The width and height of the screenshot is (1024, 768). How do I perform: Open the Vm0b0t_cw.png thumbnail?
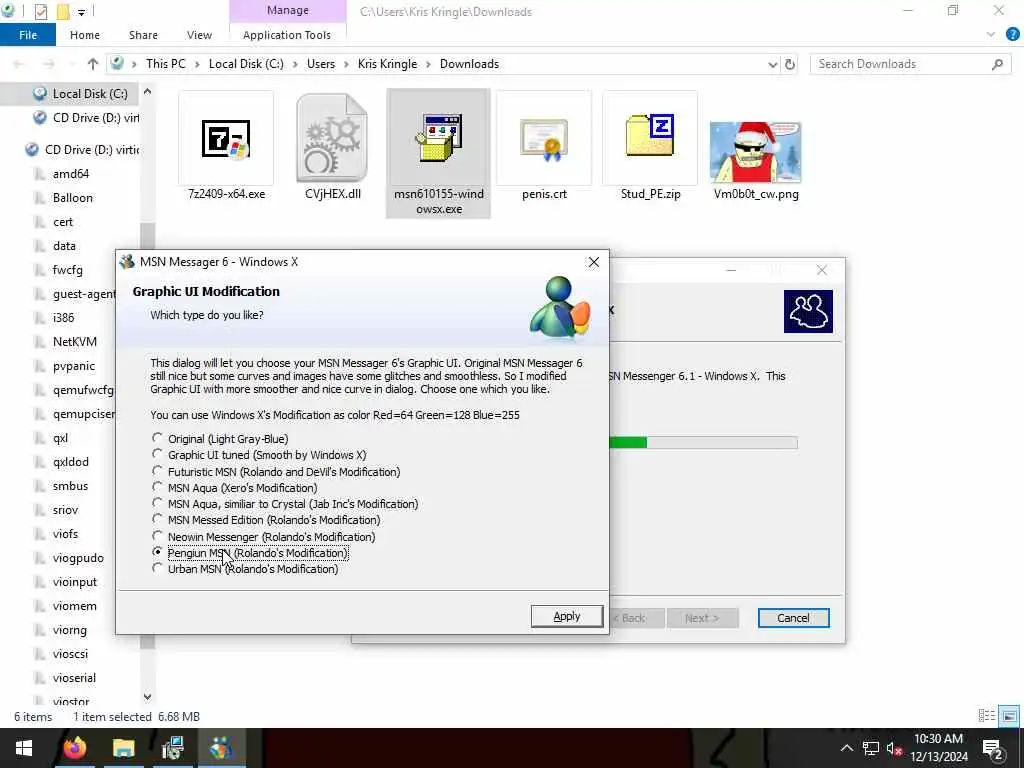point(756,152)
